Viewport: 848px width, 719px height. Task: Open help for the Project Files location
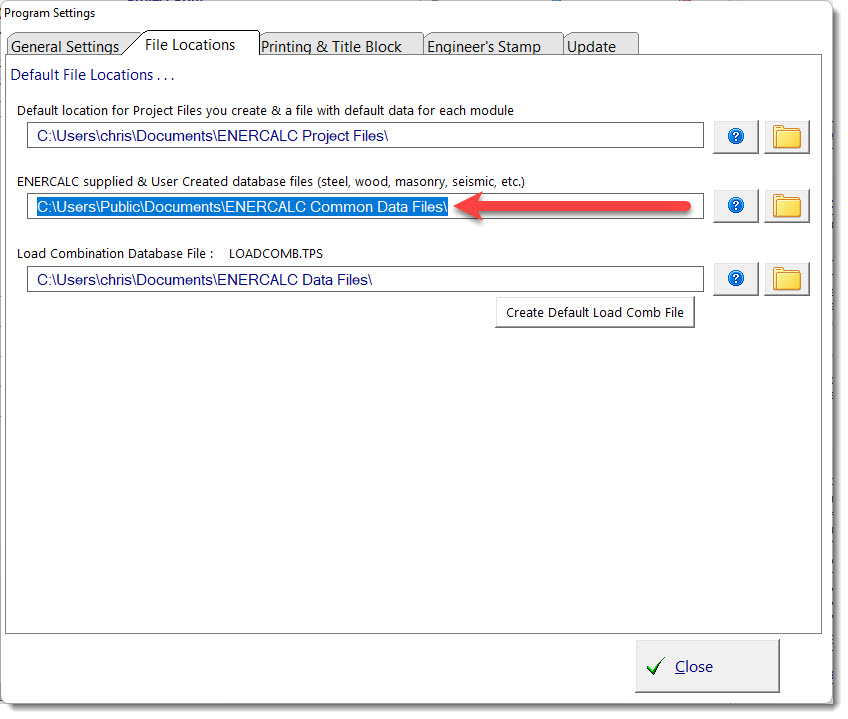736,136
